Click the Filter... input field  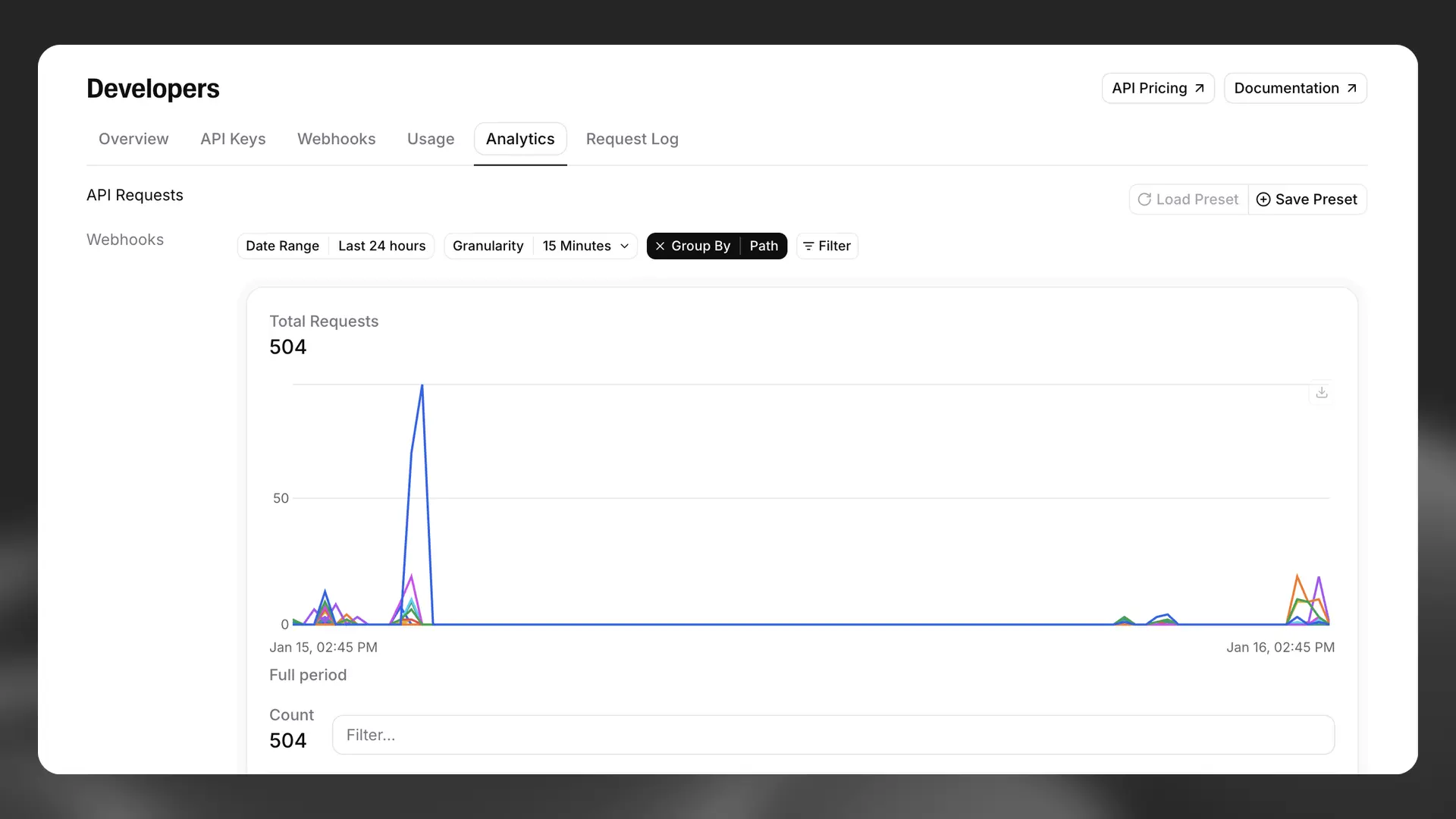833,735
